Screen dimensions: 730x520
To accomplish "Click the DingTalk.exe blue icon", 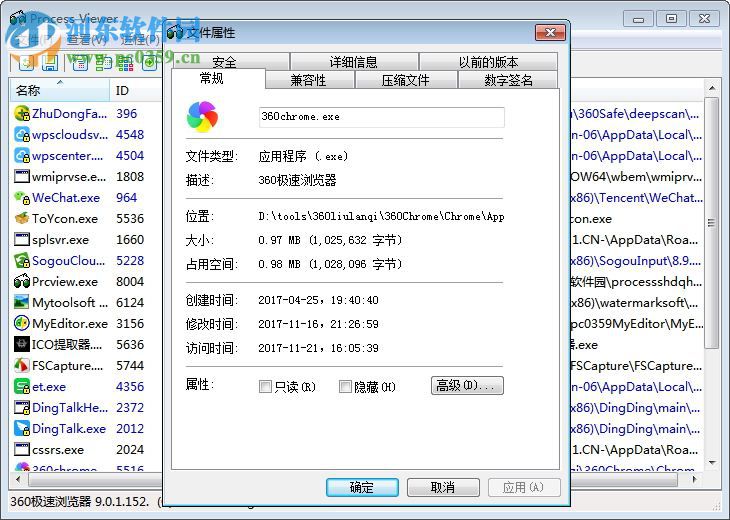I will pyautogui.click(x=21, y=428).
